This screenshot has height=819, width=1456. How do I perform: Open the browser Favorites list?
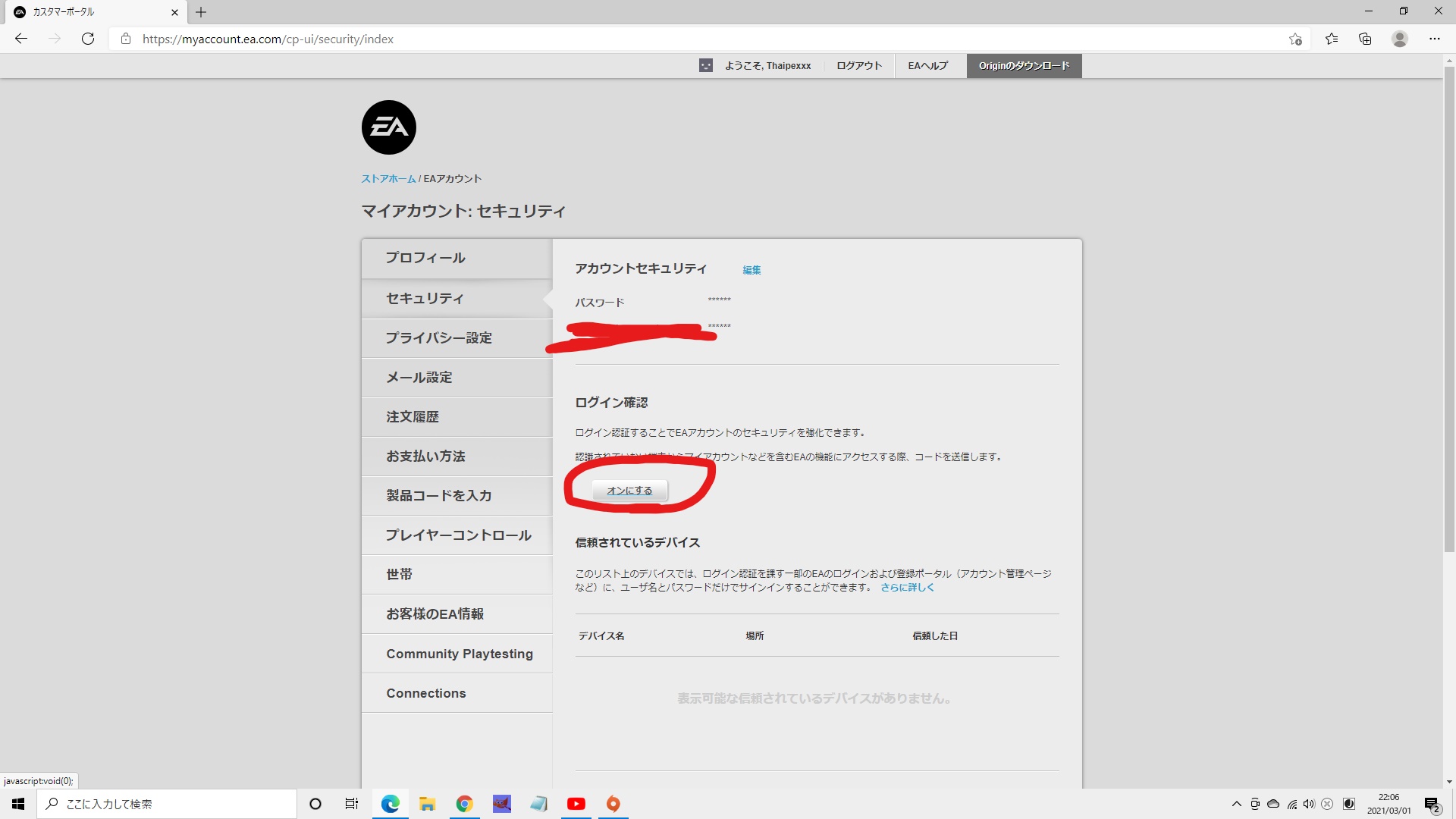[x=1332, y=39]
